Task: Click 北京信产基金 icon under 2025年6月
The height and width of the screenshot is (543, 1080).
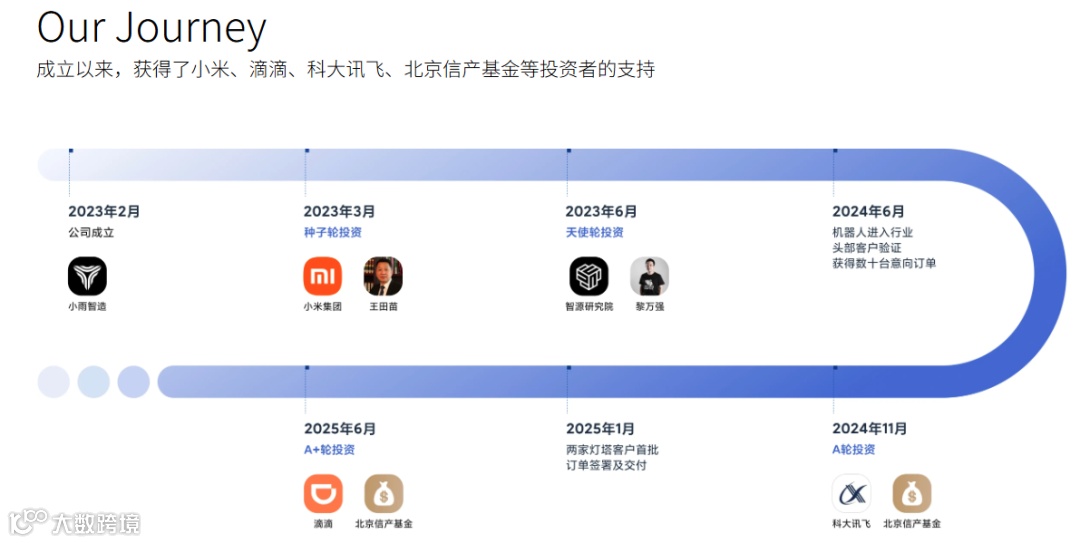Action: pos(384,493)
